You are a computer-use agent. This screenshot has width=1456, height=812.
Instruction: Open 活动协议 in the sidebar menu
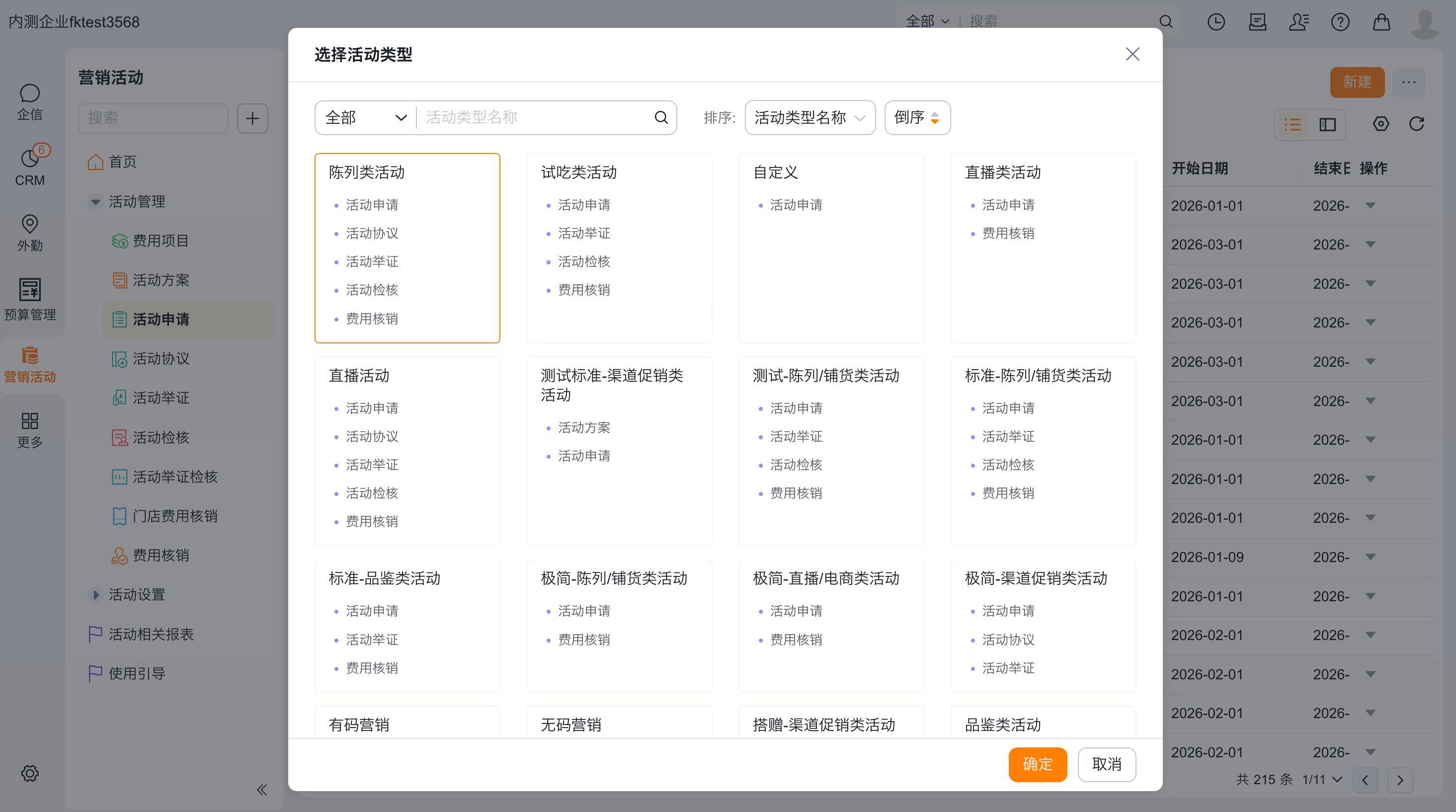coord(161,359)
